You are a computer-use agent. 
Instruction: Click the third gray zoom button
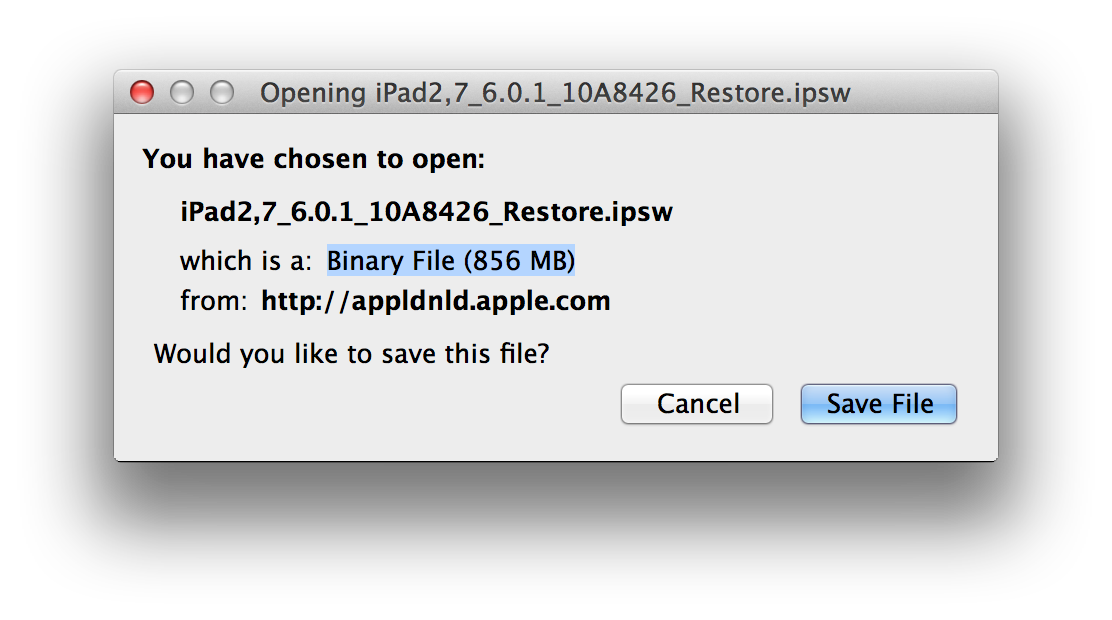tap(221, 93)
